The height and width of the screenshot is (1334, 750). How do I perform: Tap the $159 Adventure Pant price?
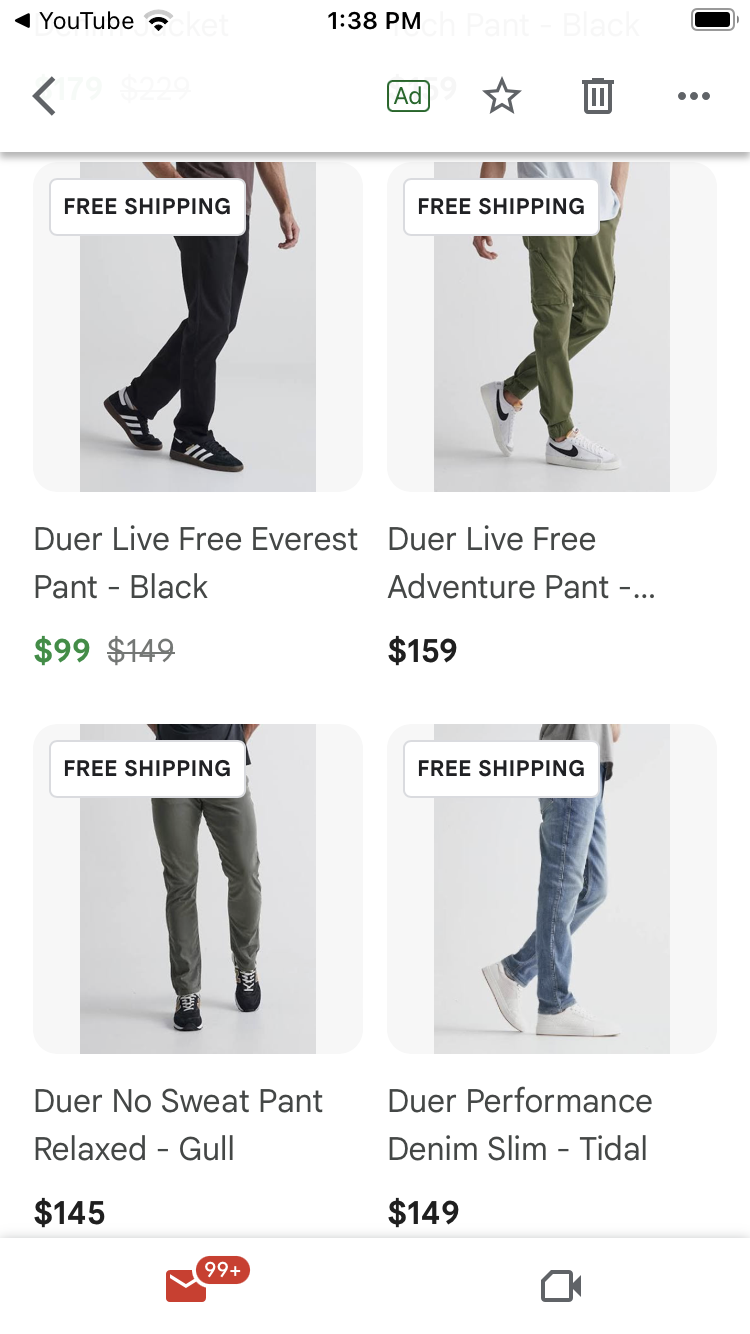click(x=423, y=651)
